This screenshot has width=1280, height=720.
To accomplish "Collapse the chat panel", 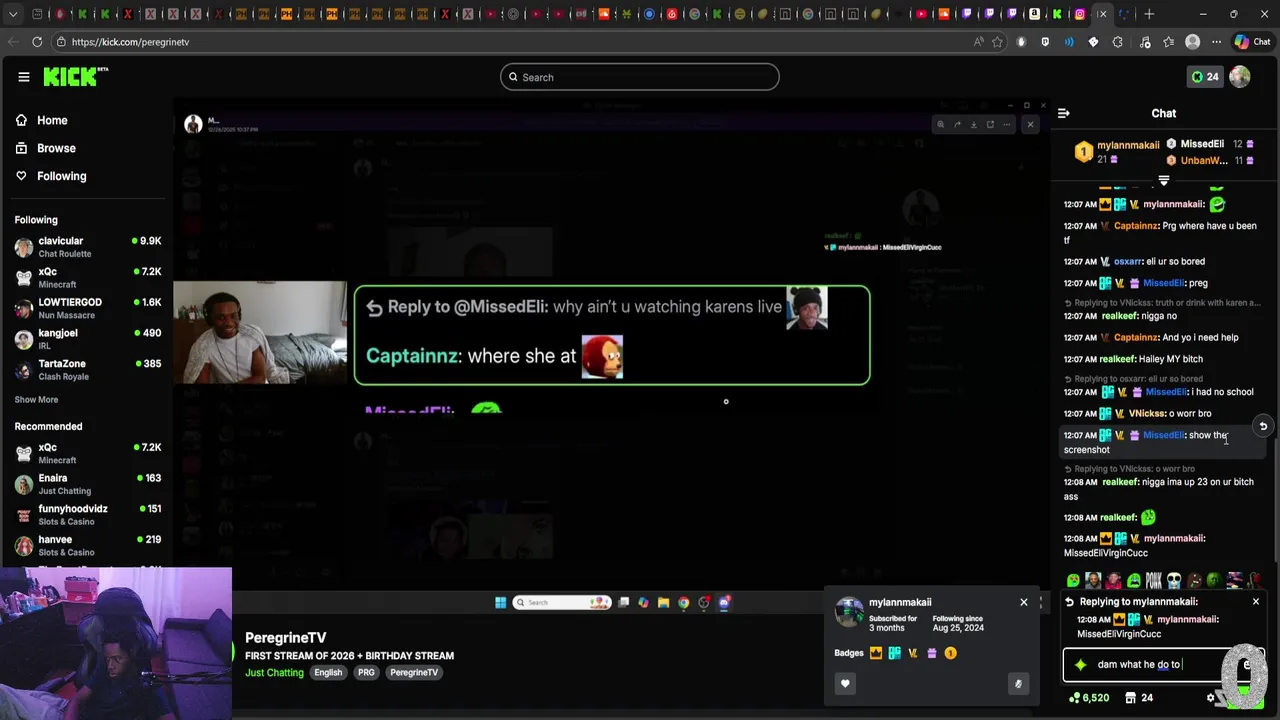I will 1064,113.
